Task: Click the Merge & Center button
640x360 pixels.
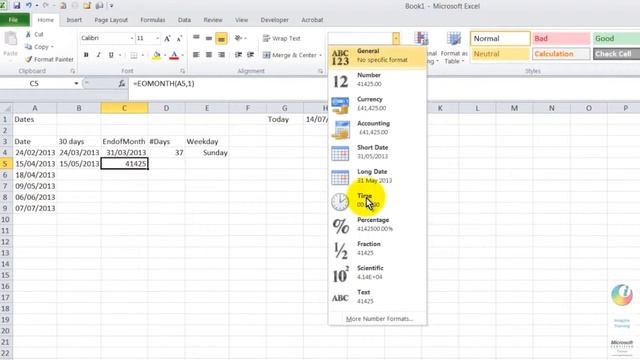Action: [290, 55]
